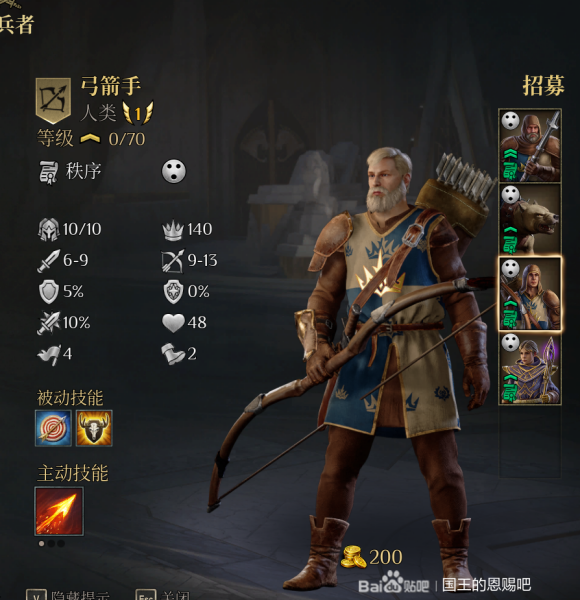Select the mage recruit portrait
Viewport: 580px width, 600px height.
[x=530, y=368]
